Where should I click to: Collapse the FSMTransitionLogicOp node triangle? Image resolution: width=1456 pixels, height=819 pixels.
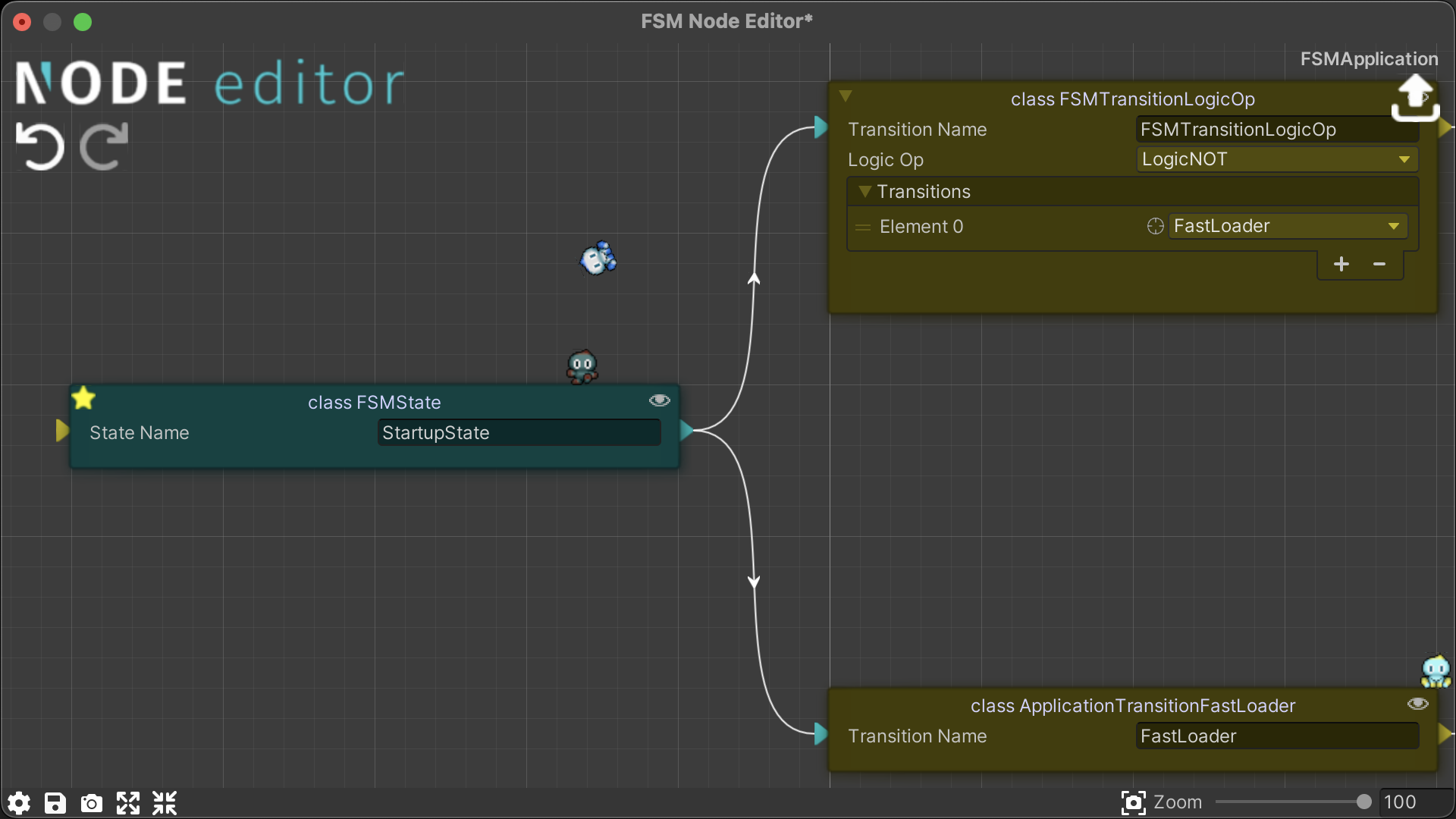click(x=846, y=96)
